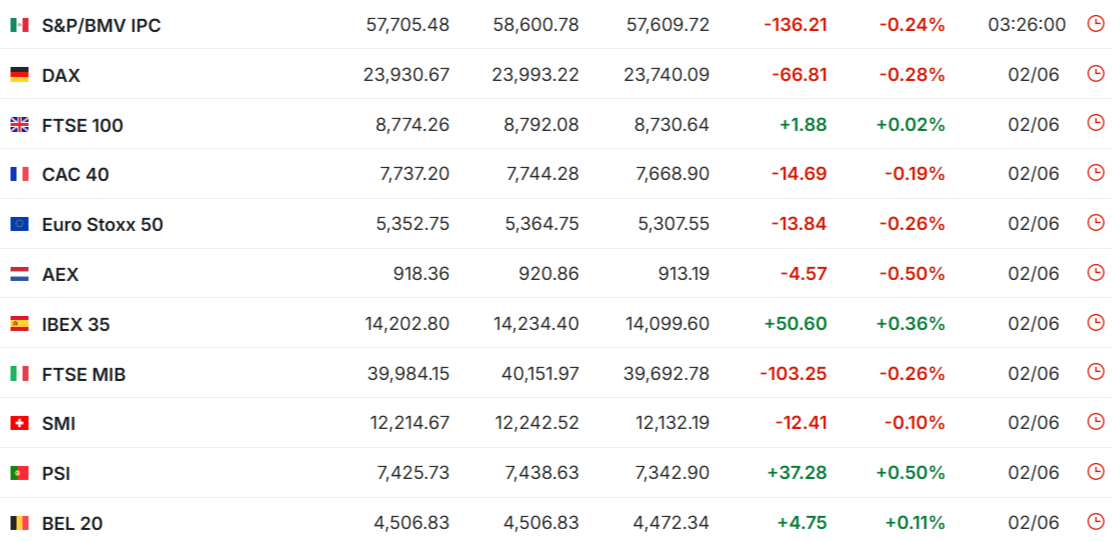The image size is (1112, 541).
Task: Click the SMI last price 12,214.67
Action: click(409, 423)
